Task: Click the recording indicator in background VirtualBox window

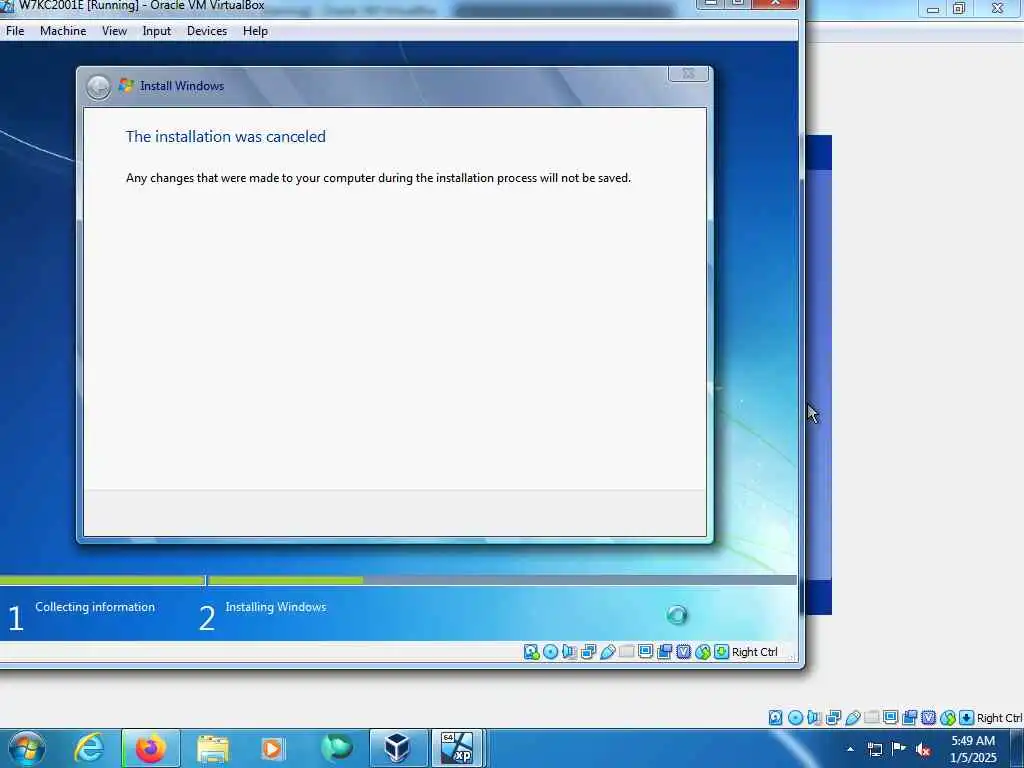Action: tap(909, 718)
